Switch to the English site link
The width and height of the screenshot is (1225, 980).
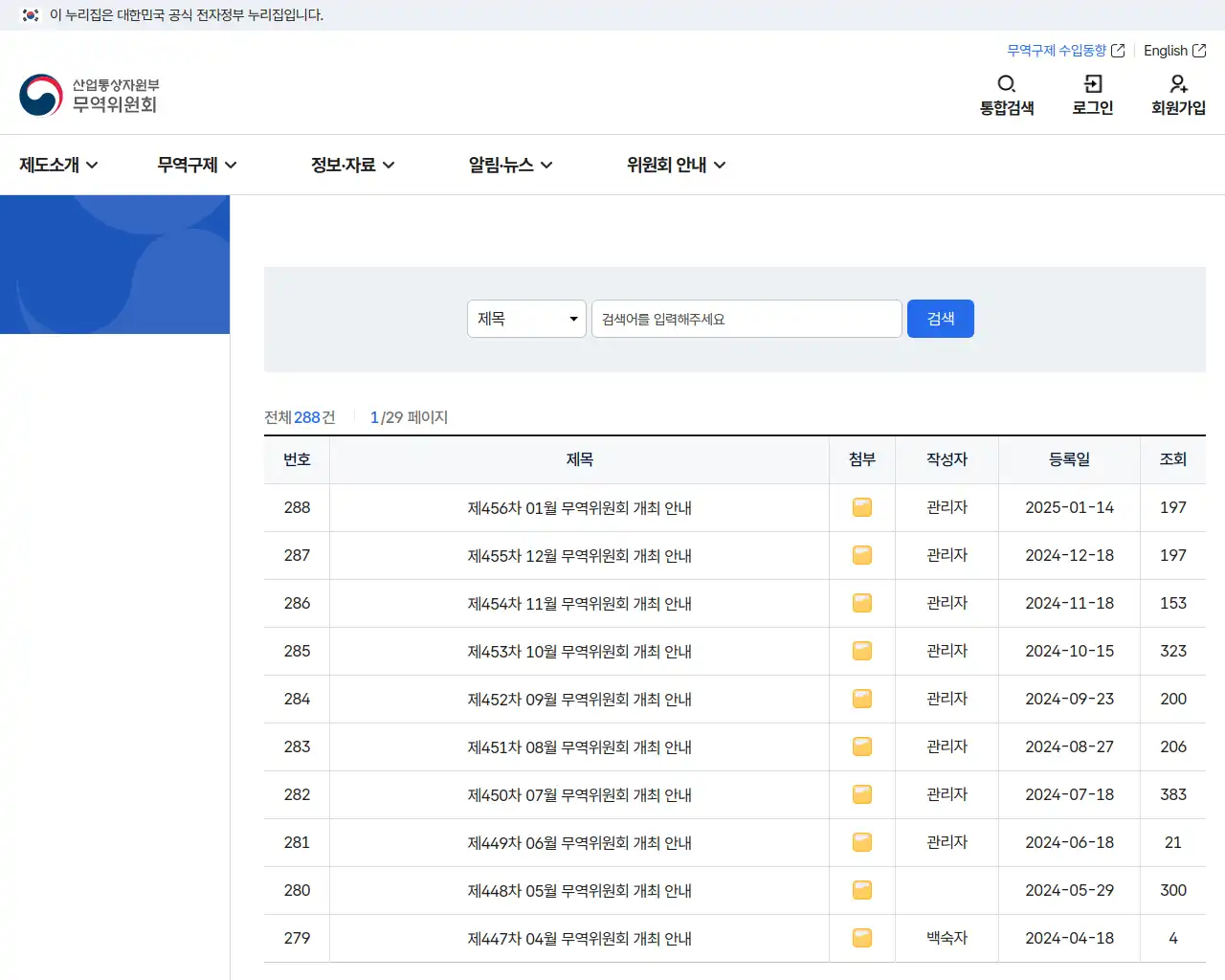point(1174,51)
